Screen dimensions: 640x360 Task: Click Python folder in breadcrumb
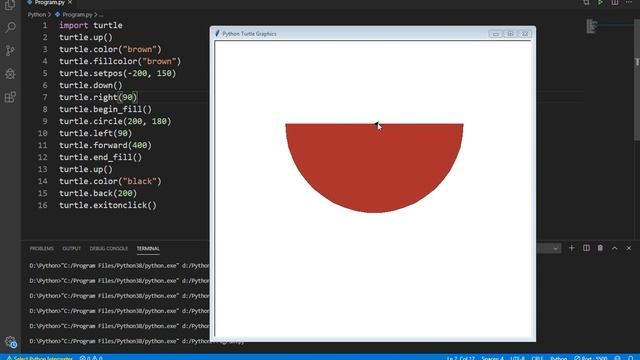click(37, 14)
